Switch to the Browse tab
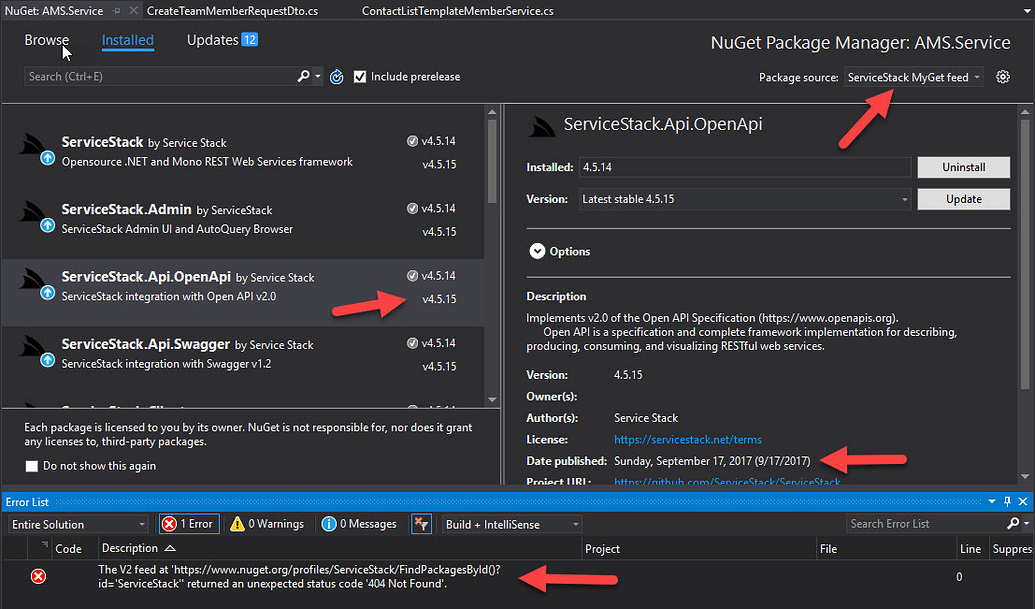 pos(46,40)
